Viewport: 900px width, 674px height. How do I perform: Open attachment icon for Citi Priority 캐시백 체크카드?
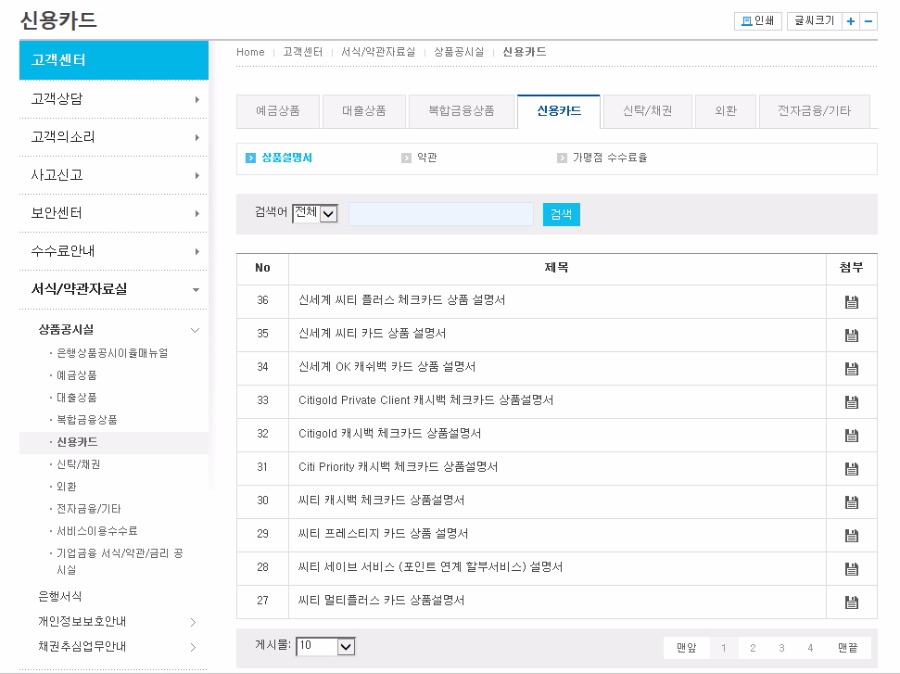click(x=851, y=469)
